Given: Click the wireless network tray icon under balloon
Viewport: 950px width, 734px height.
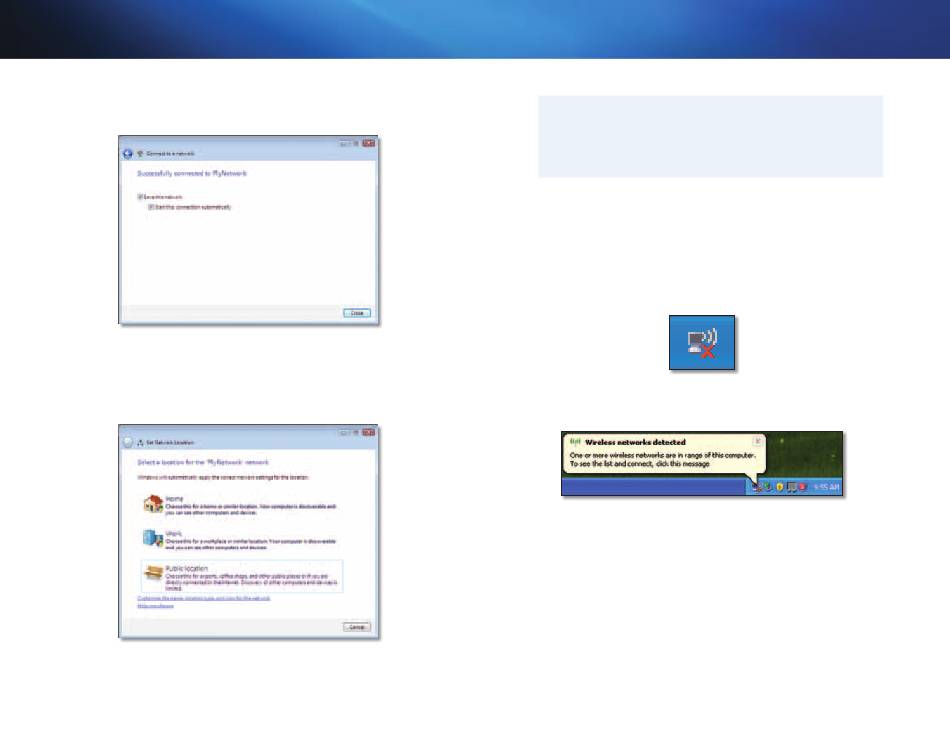Looking at the screenshot, I should (x=755, y=487).
